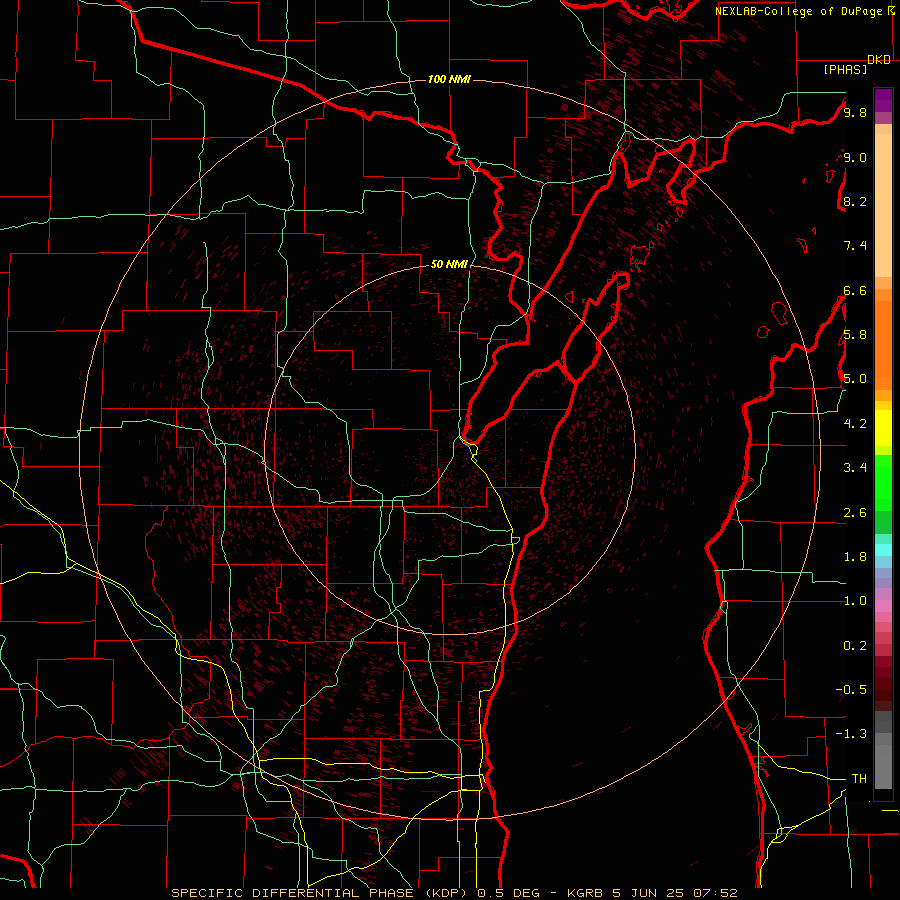Pick the gray band near TH on the scale
The width and height of the screenshot is (900, 900).
pyautogui.click(x=883, y=766)
